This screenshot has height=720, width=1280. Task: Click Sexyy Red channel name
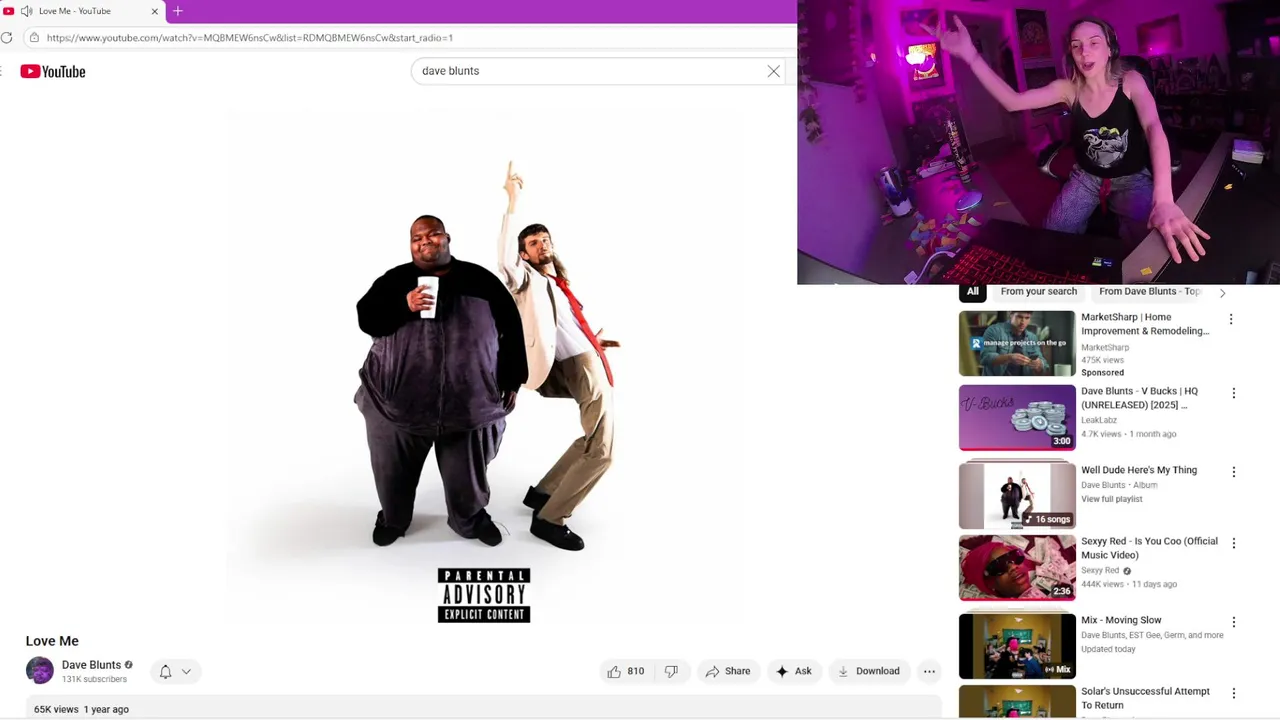pyautogui.click(x=1100, y=570)
